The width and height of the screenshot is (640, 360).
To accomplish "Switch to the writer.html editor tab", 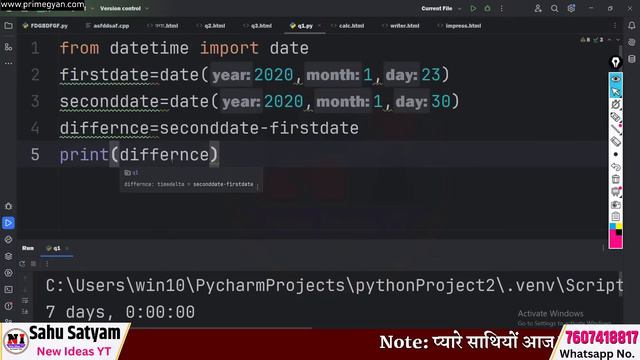I will [400, 26].
